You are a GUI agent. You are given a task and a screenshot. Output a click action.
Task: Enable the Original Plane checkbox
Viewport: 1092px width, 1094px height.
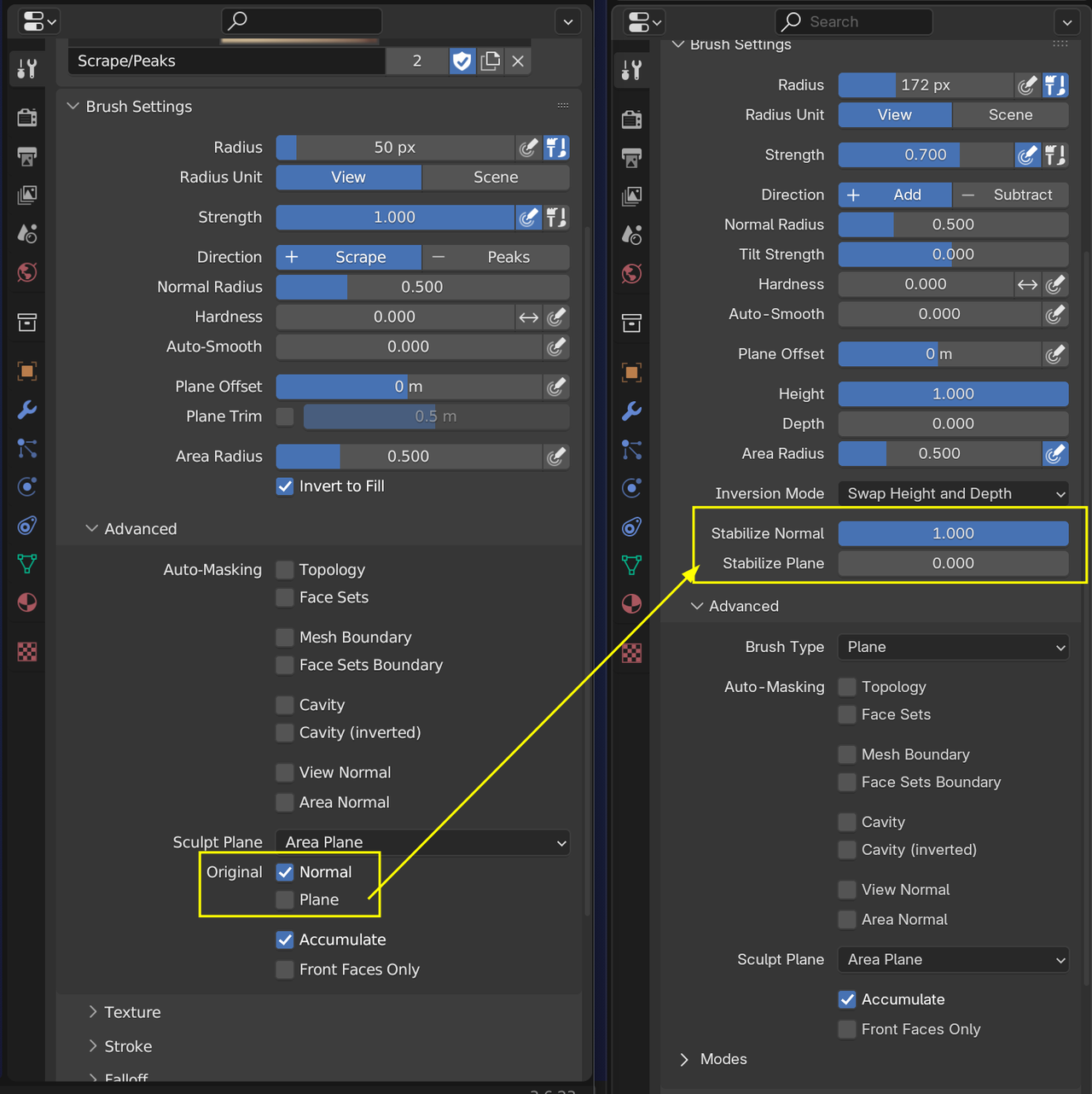tap(285, 899)
